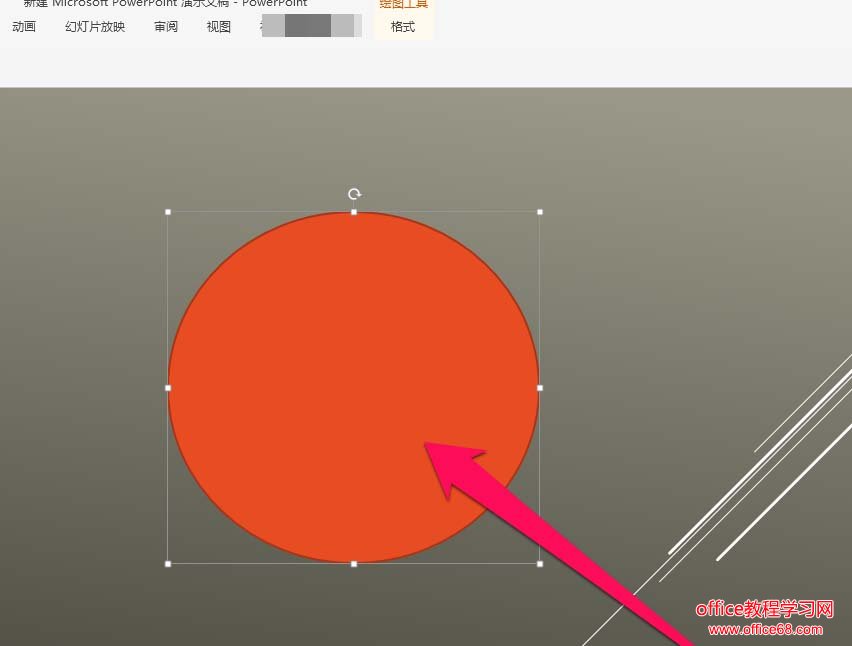This screenshot has width=852, height=646.
Task: Click the top-right corner resize handle
Action: click(x=540, y=212)
